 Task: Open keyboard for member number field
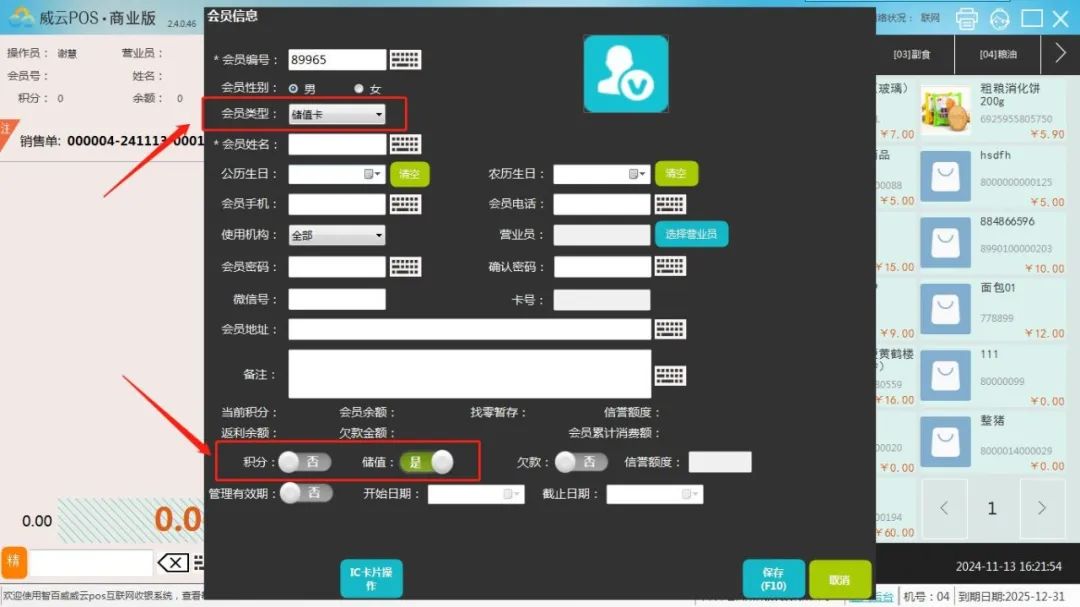tap(405, 59)
